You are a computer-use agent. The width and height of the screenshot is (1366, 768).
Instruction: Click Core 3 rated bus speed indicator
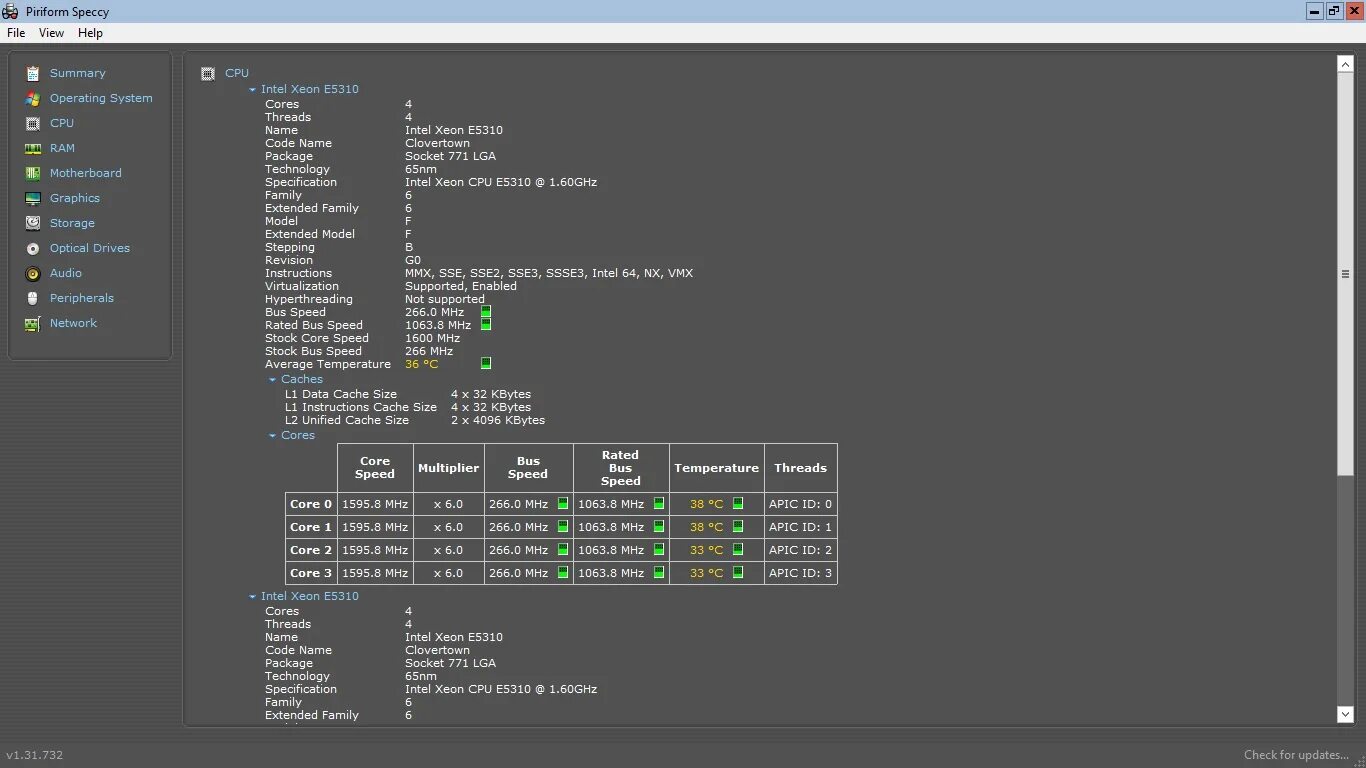(659, 572)
